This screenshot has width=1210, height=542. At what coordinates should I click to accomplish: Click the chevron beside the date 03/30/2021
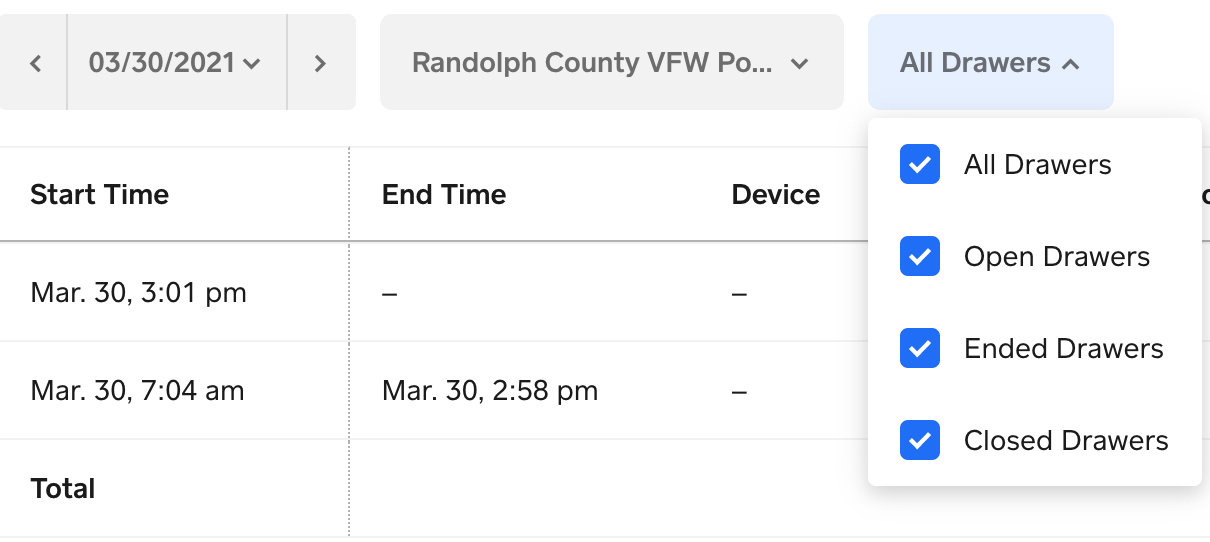pos(251,64)
